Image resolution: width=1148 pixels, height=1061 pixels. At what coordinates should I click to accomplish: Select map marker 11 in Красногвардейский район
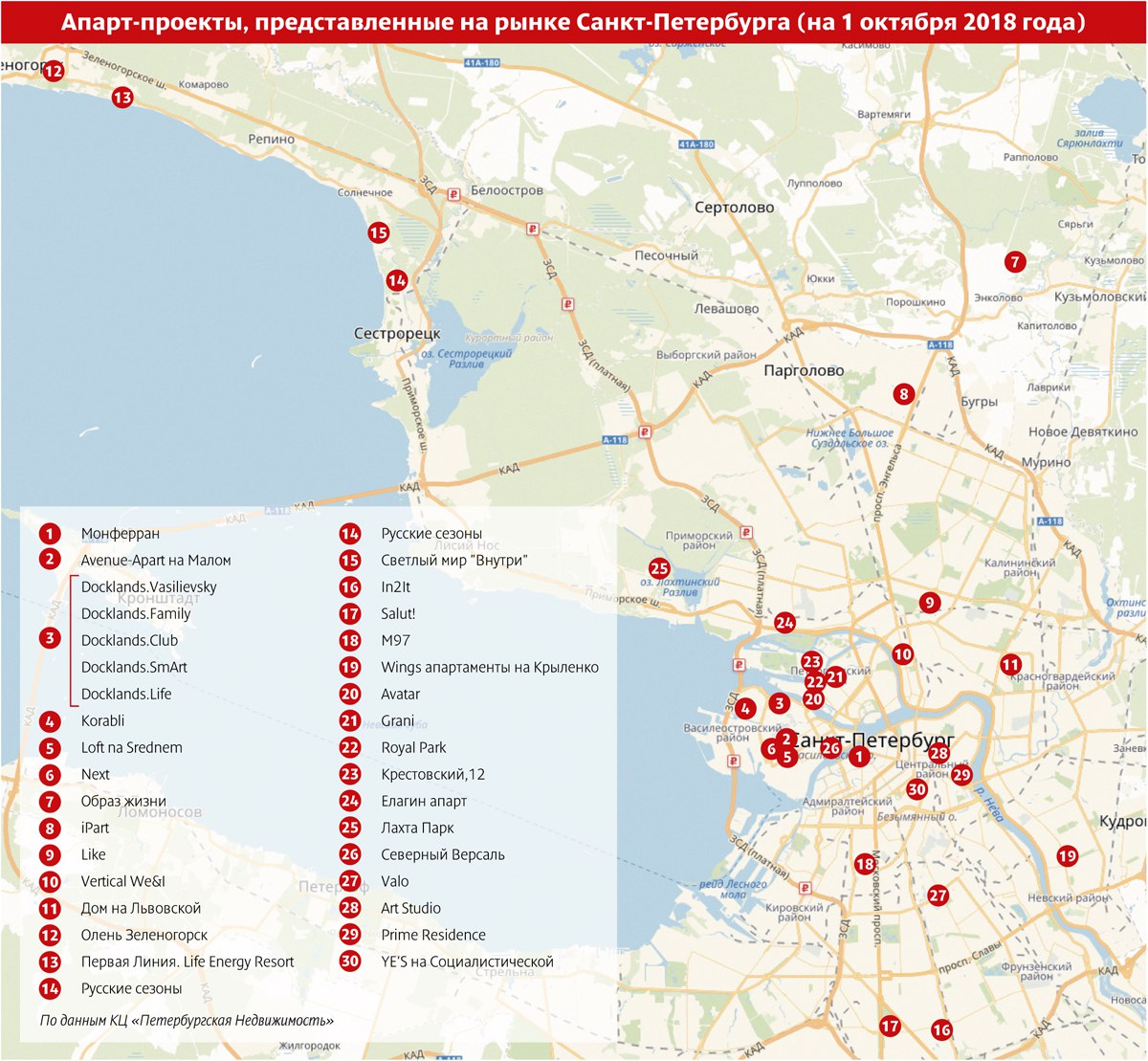(1010, 664)
